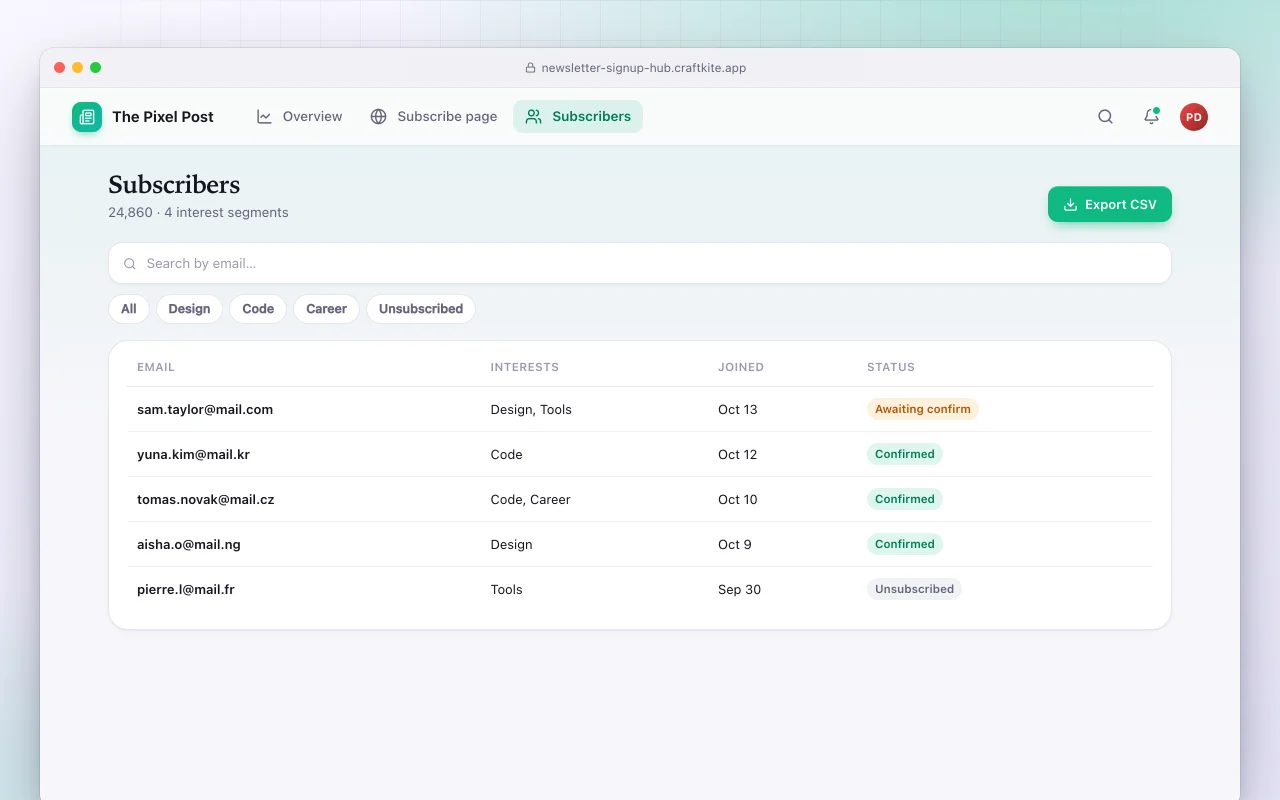1280x800 pixels.
Task: Click the "Design, Tools" interests cell
Action: point(531,409)
